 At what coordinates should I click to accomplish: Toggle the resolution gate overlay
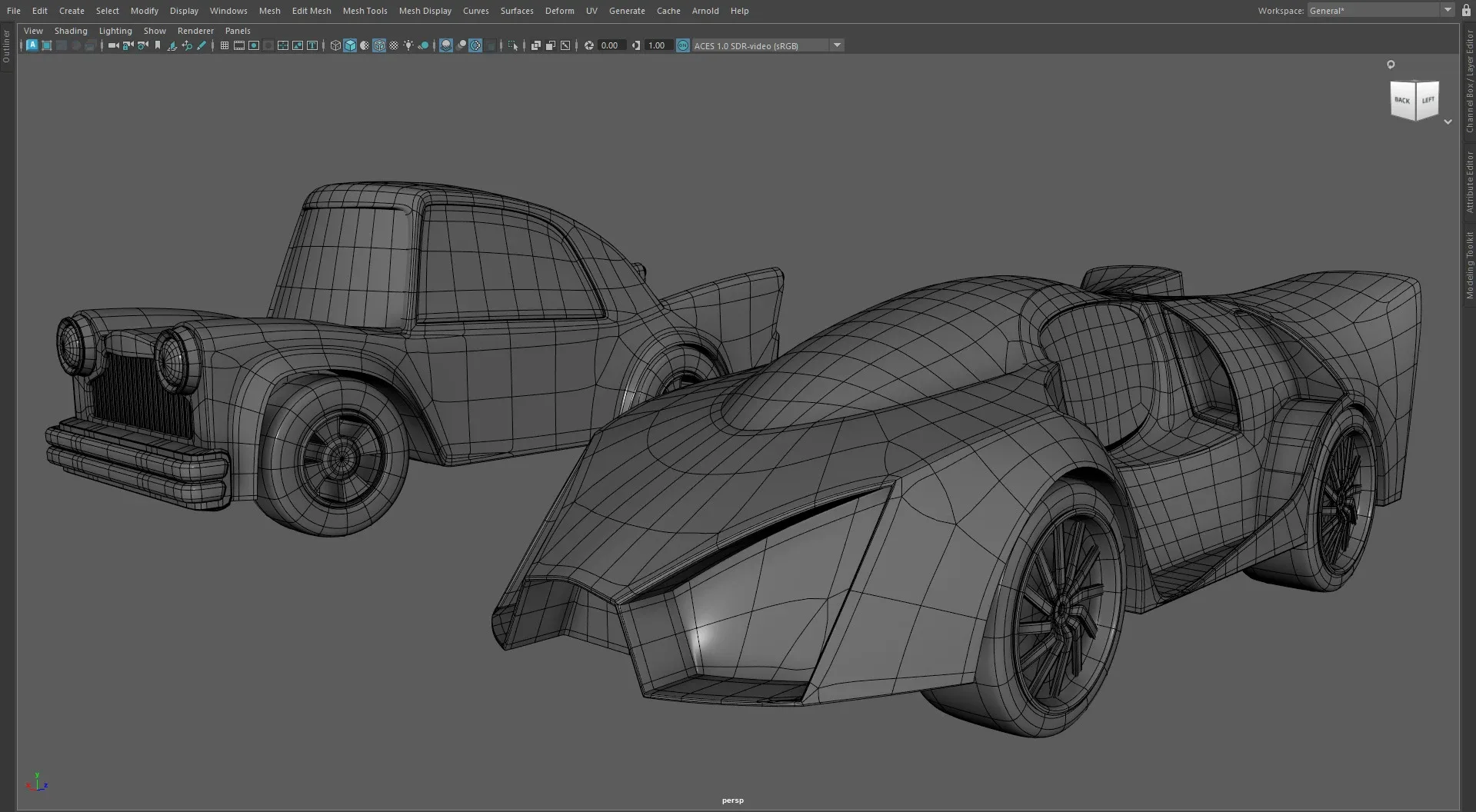click(254, 45)
